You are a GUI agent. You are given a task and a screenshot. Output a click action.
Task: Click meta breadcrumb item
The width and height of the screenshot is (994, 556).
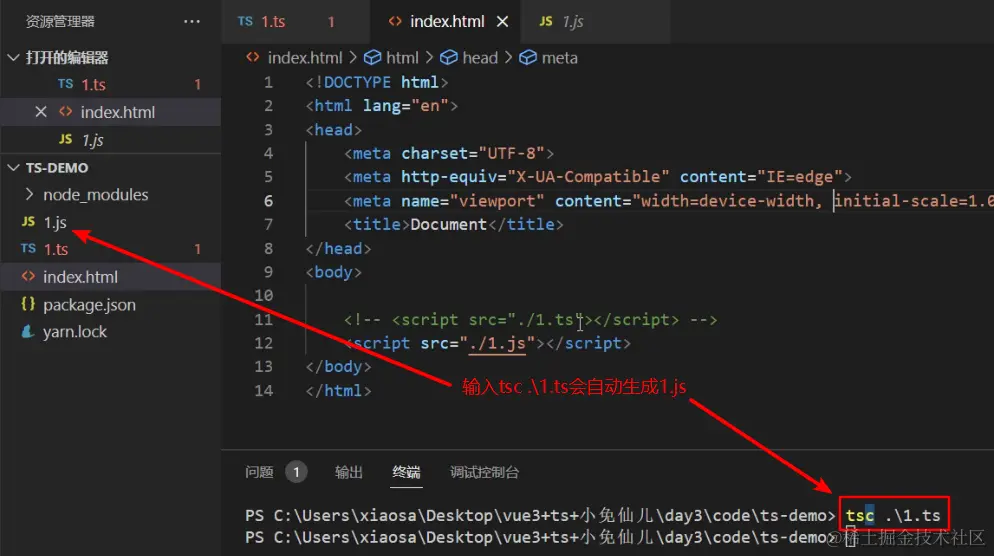click(x=560, y=58)
